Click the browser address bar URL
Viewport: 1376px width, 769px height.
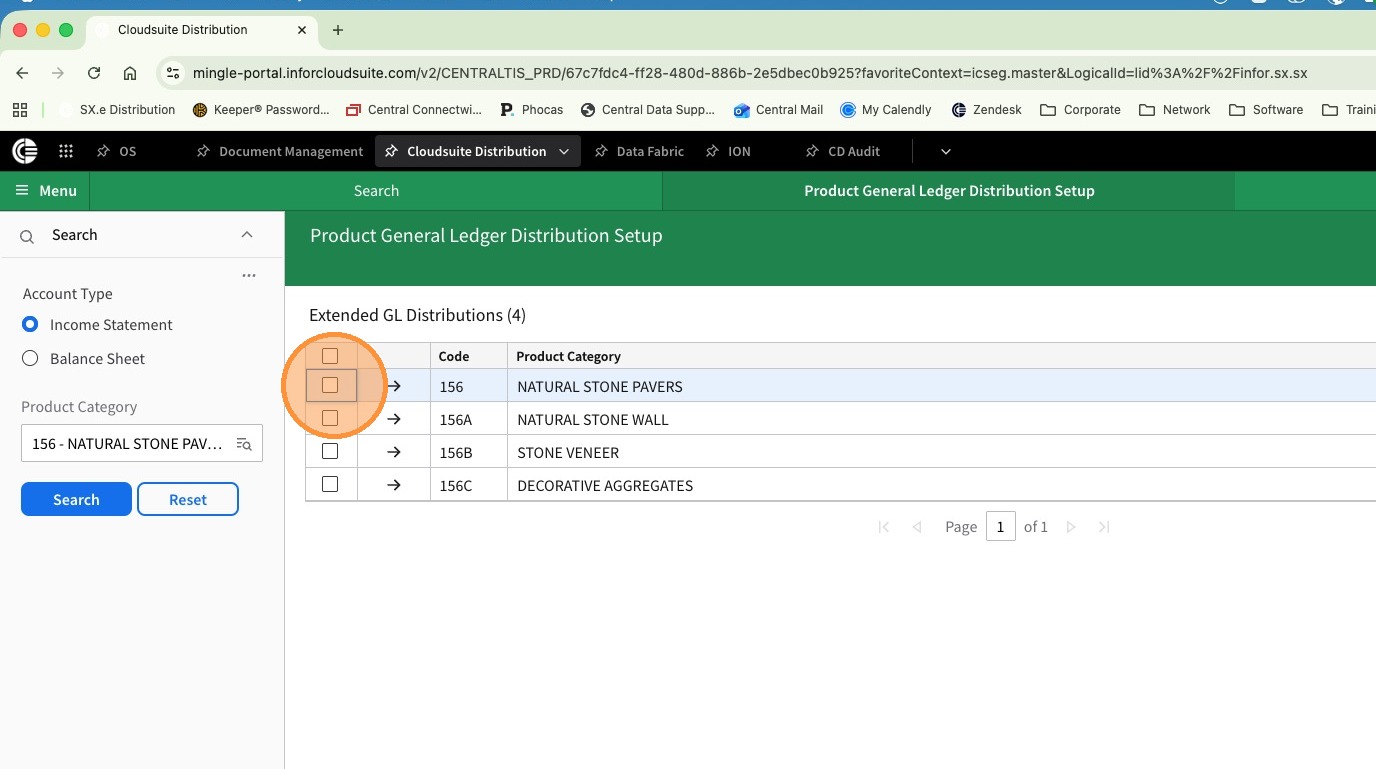click(750, 73)
